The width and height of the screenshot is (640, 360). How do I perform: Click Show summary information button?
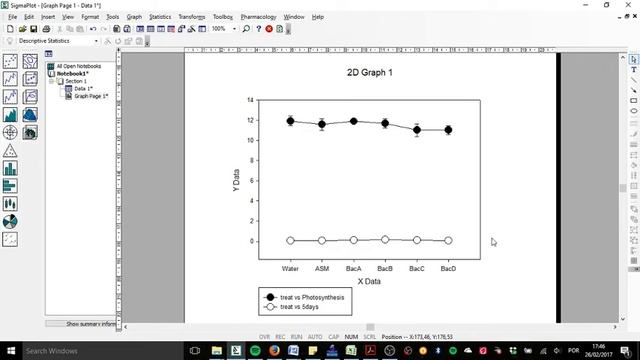click(x=81, y=324)
